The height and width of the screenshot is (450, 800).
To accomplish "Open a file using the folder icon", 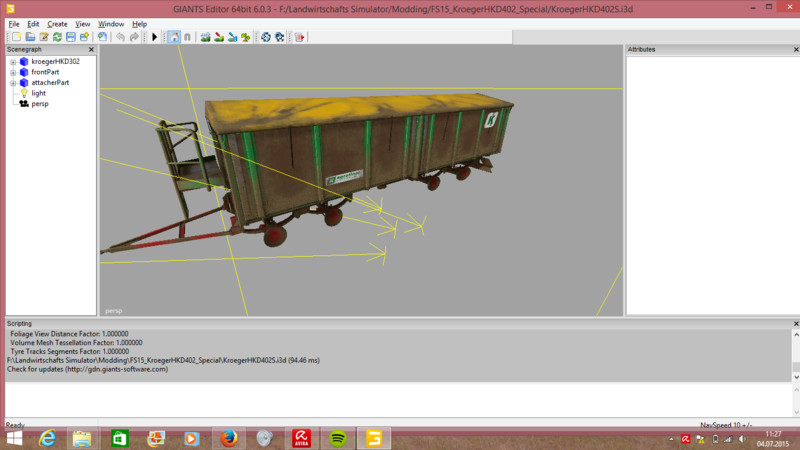I will click(30, 37).
